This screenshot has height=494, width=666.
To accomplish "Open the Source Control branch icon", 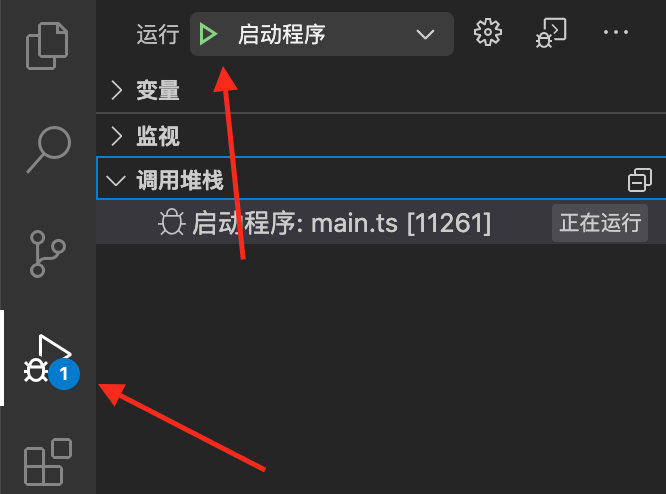I will click(x=47, y=254).
